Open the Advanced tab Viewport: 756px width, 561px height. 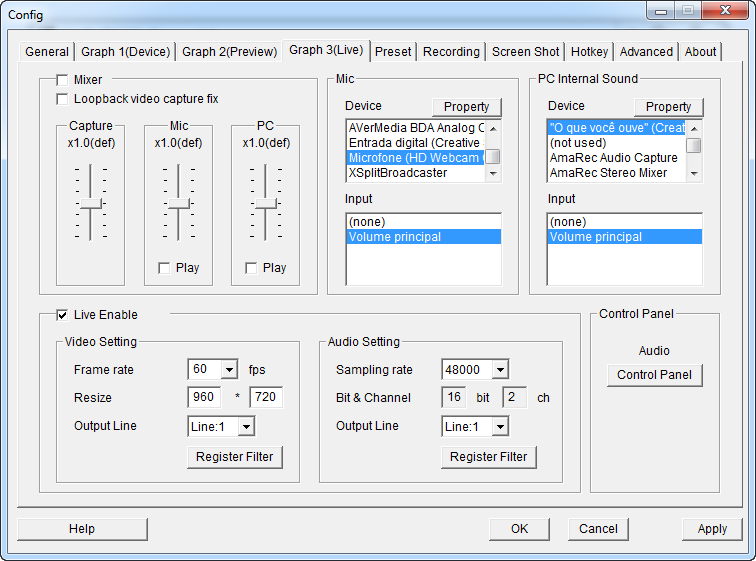pos(646,52)
